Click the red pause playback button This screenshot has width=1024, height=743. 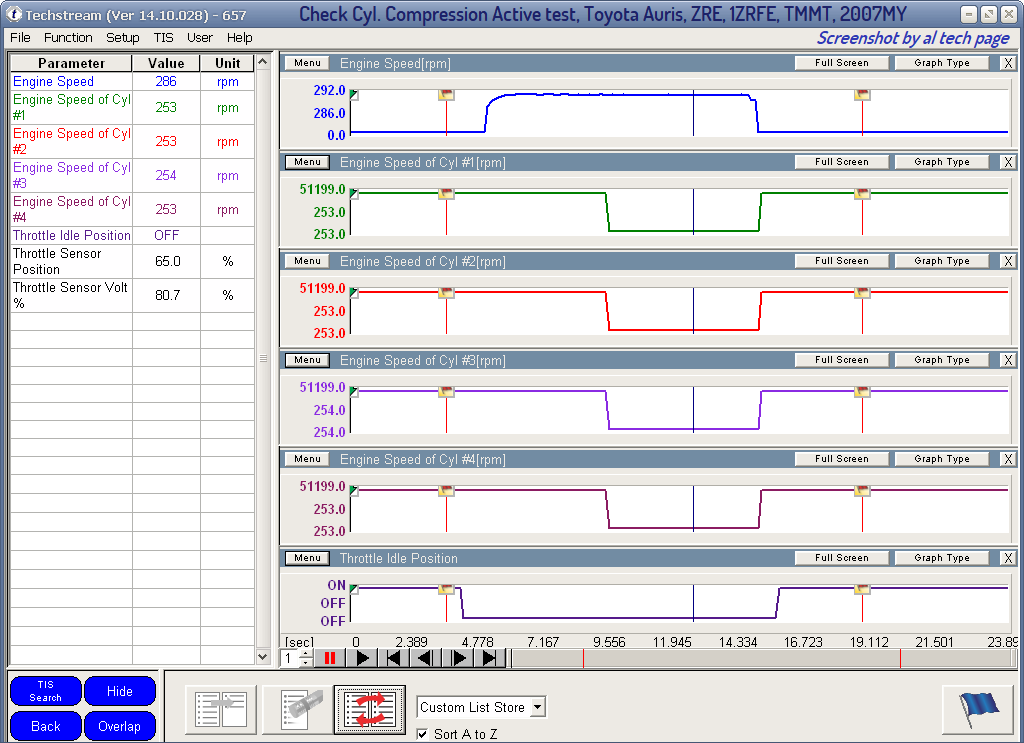[x=330, y=658]
